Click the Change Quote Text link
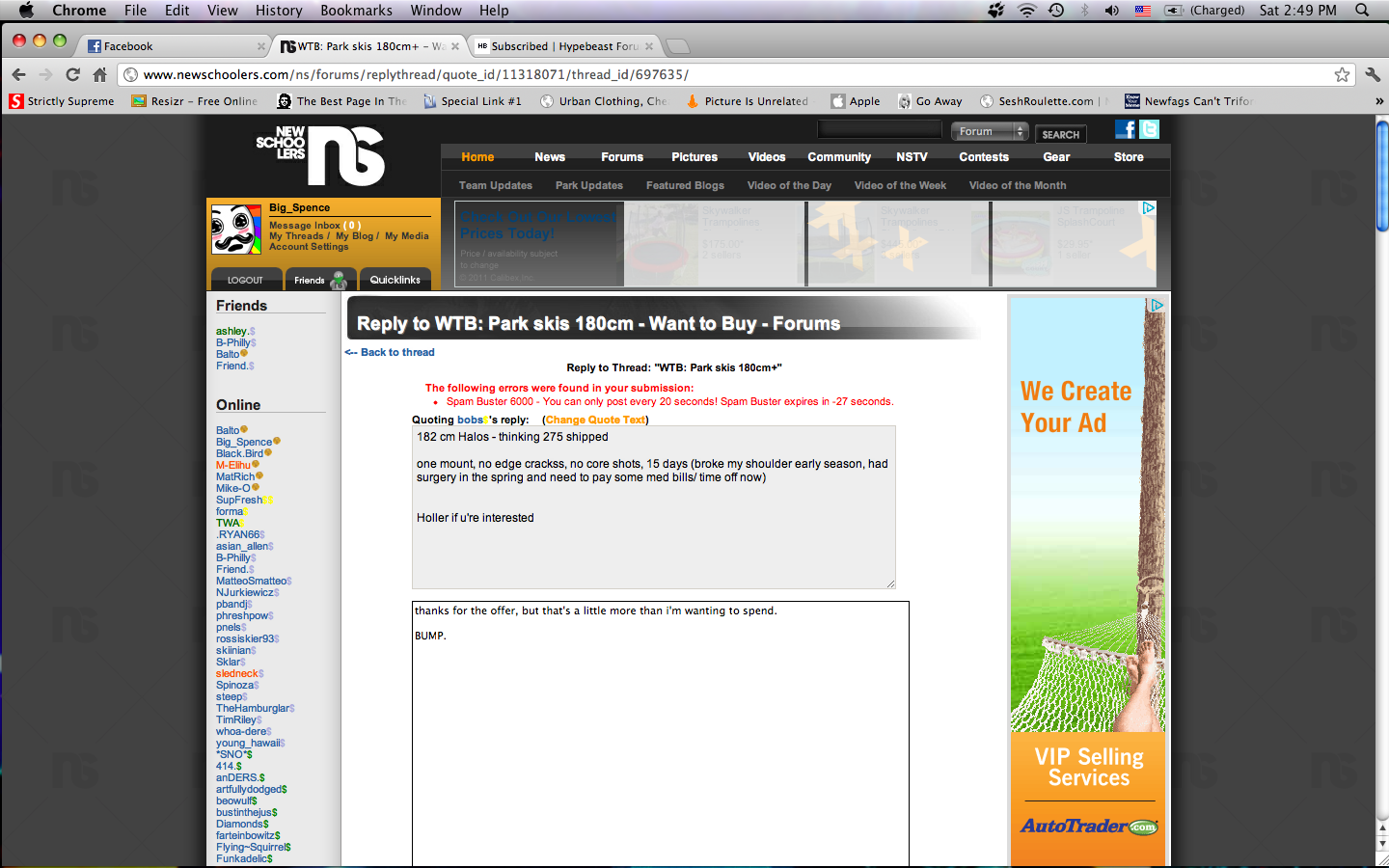 (x=595, y=420)
